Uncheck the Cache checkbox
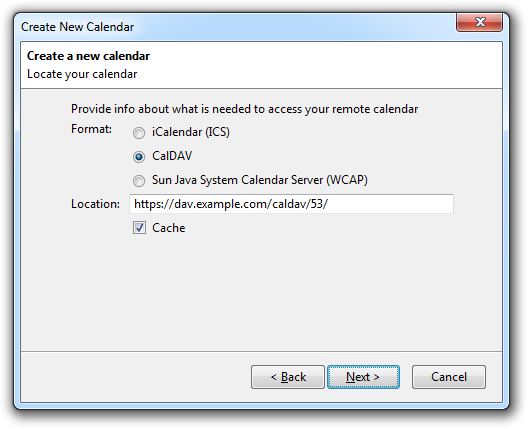 (139, 228)
